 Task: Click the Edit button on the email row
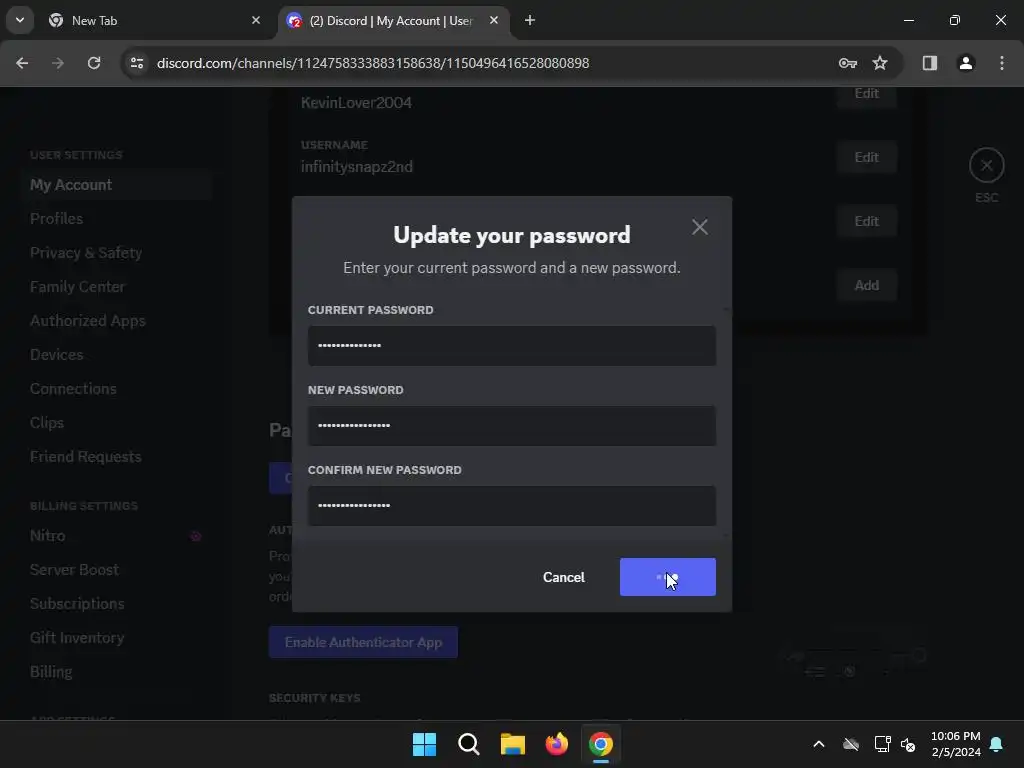click(x=866, y=221)
